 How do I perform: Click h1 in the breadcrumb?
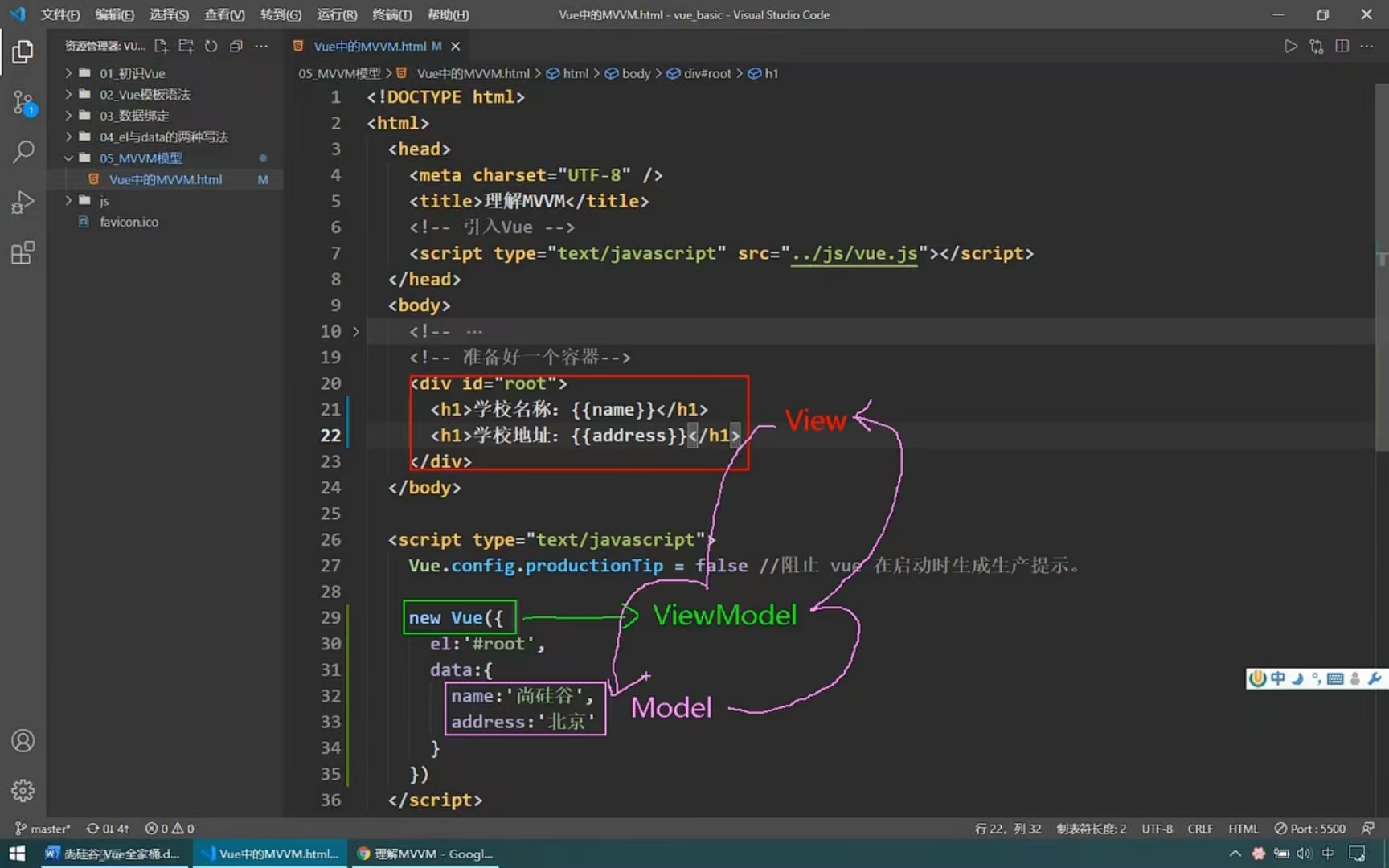pyautogui.click(x=764, y=73)
